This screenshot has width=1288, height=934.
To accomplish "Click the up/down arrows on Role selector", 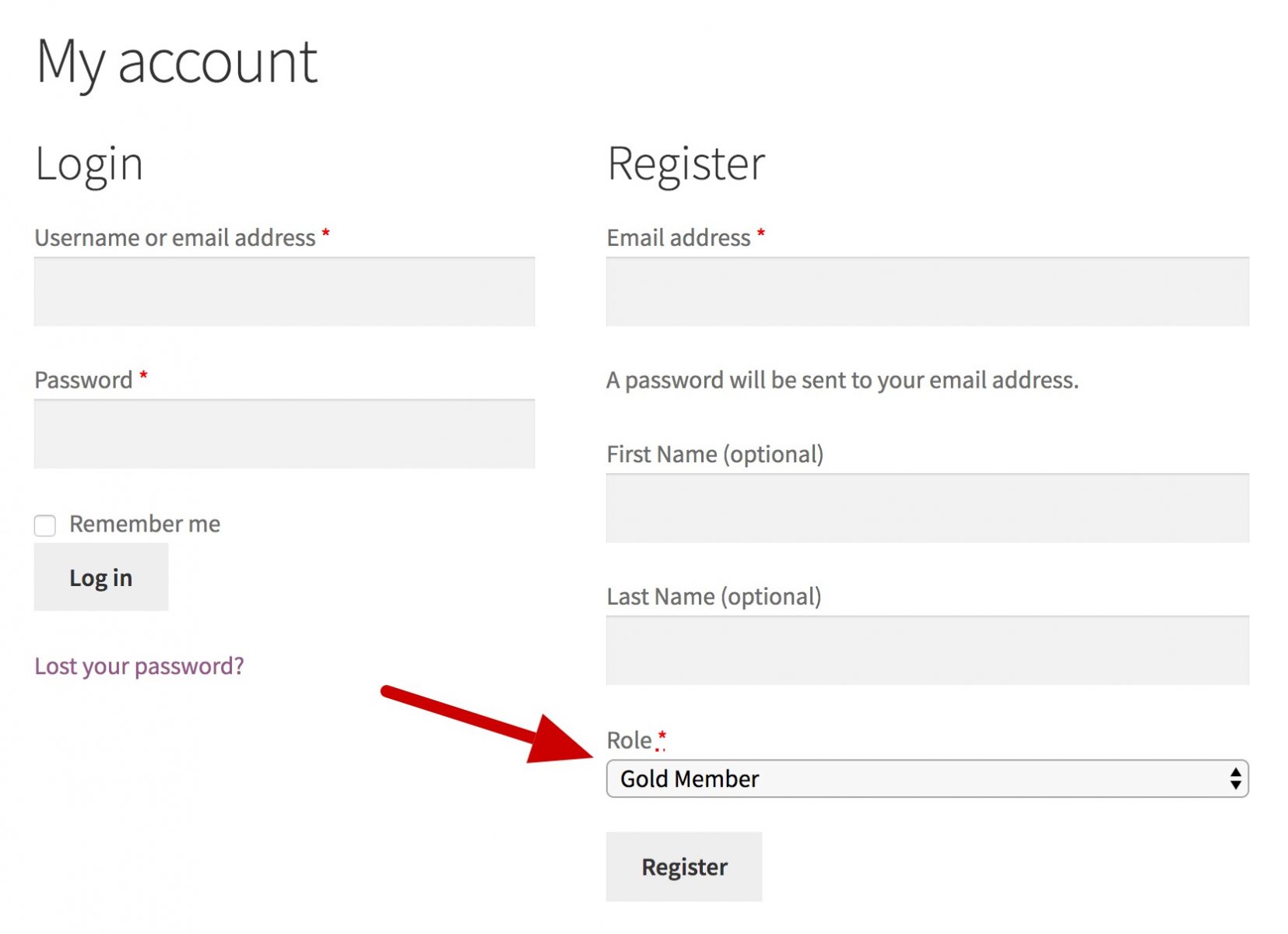I will (x=1232, y=778).
